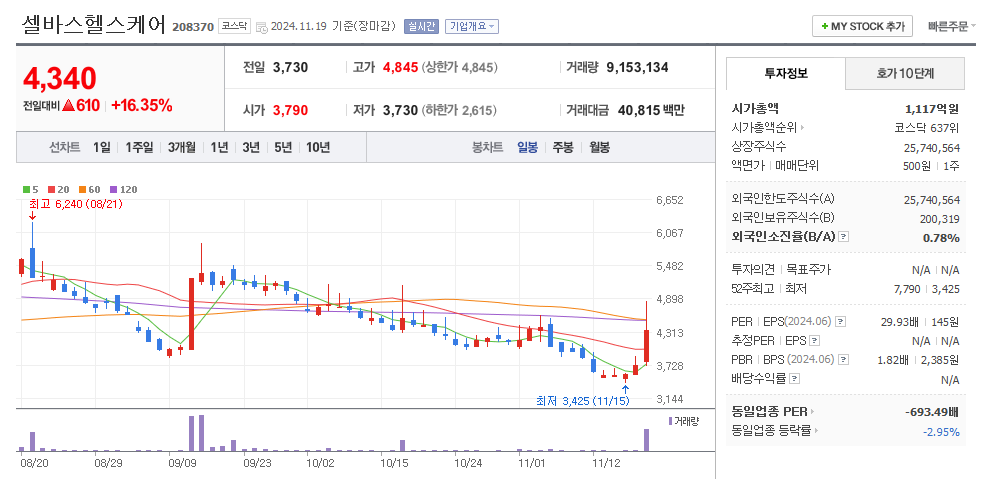
Task: Click latest red candlestick on chart
Action: click(x=647, y=346)
